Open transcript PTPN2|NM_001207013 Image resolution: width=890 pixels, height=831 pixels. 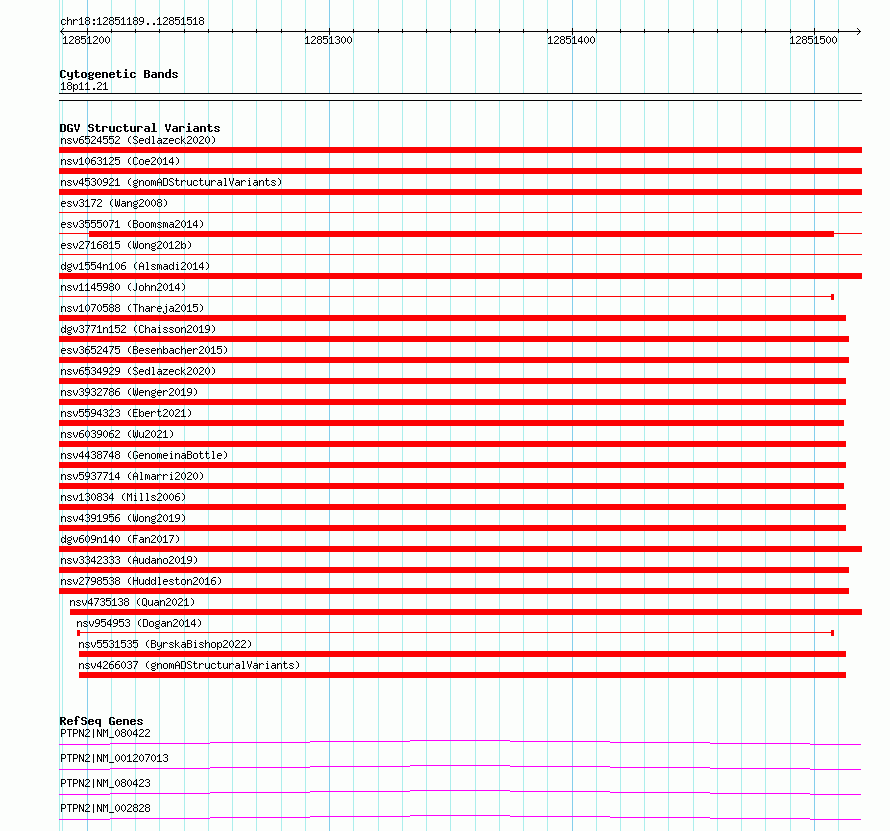(114, 758)
